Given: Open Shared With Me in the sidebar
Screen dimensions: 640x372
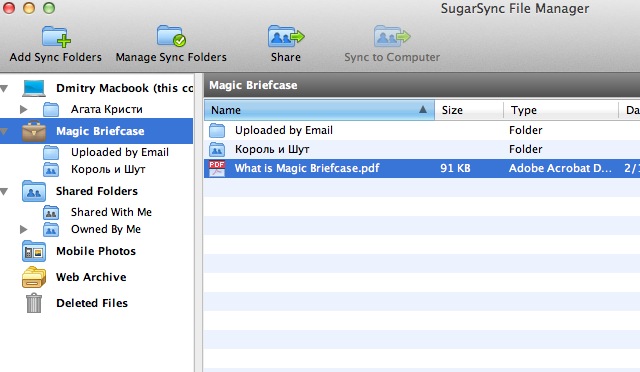Looking at the screenshot, I should (x=111, y=212).
